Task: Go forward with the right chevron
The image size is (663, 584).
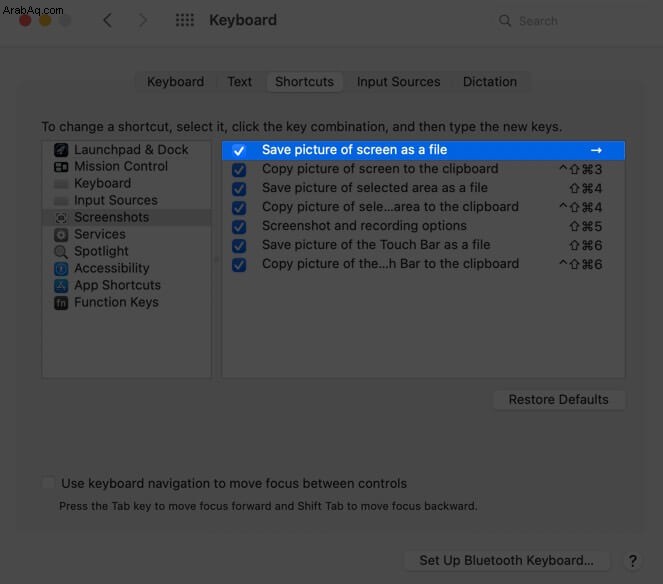Action: click(x=143, y=20)
